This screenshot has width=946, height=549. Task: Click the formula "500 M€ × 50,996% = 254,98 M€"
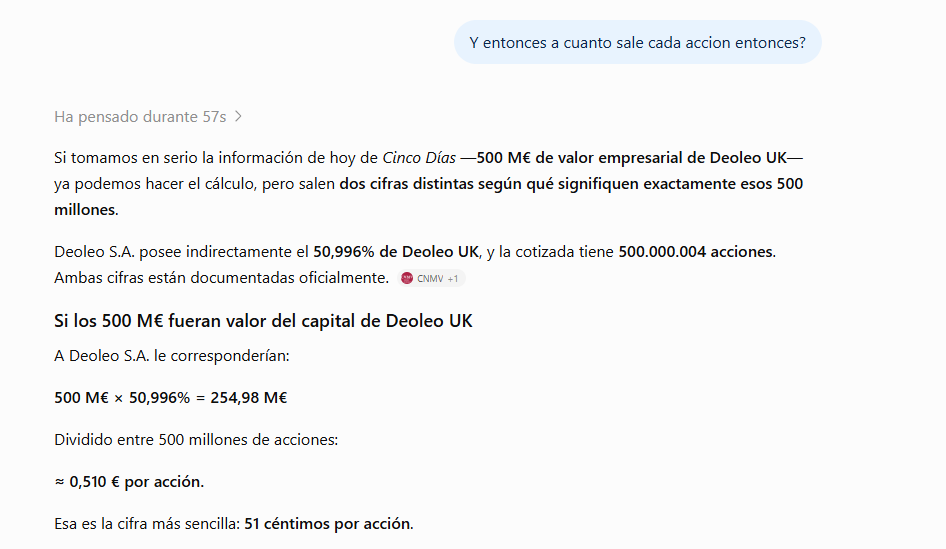pos(171,398)
